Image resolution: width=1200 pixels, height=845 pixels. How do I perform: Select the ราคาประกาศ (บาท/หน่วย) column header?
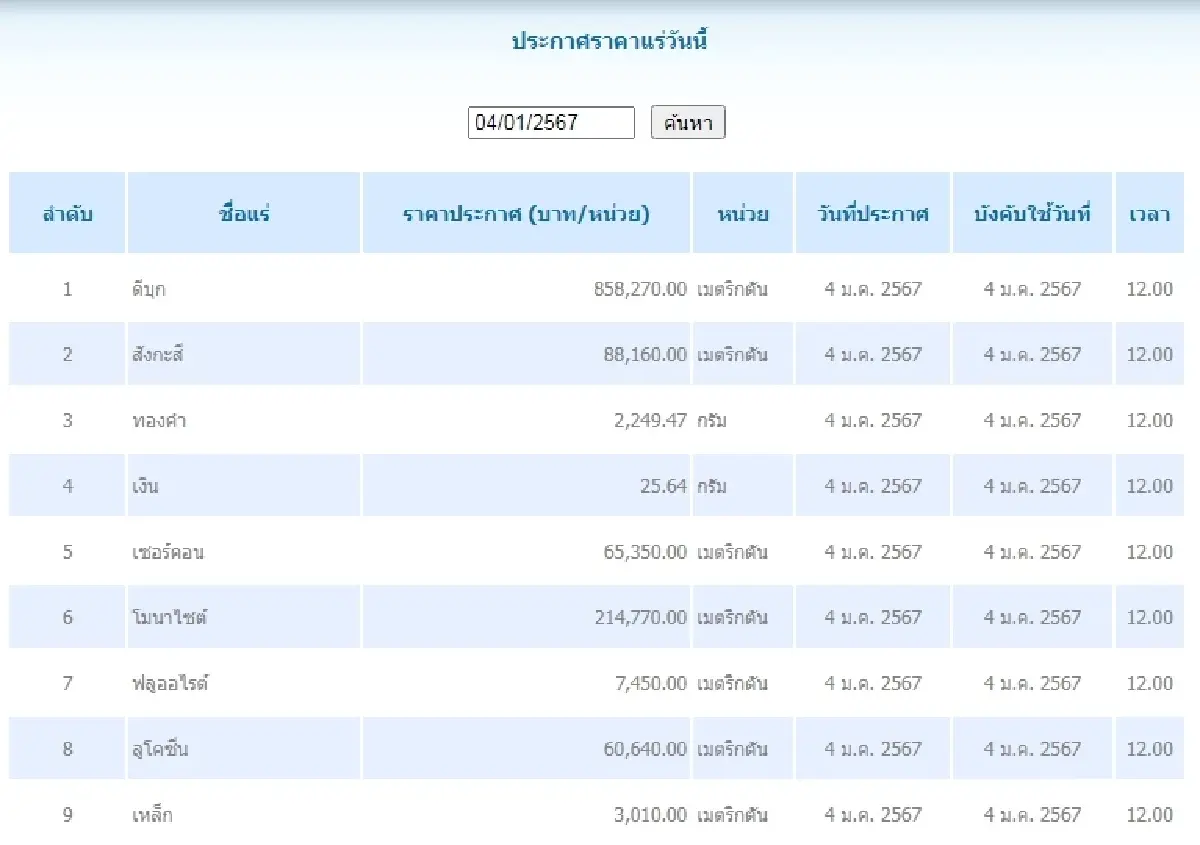click(x=526, y=213)
